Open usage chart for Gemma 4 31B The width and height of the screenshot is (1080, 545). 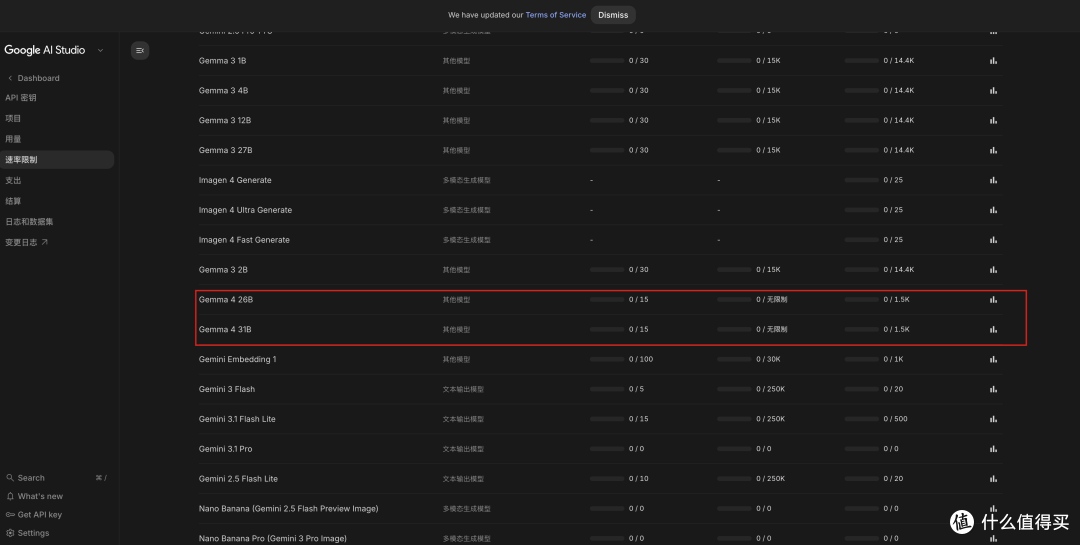993,329
